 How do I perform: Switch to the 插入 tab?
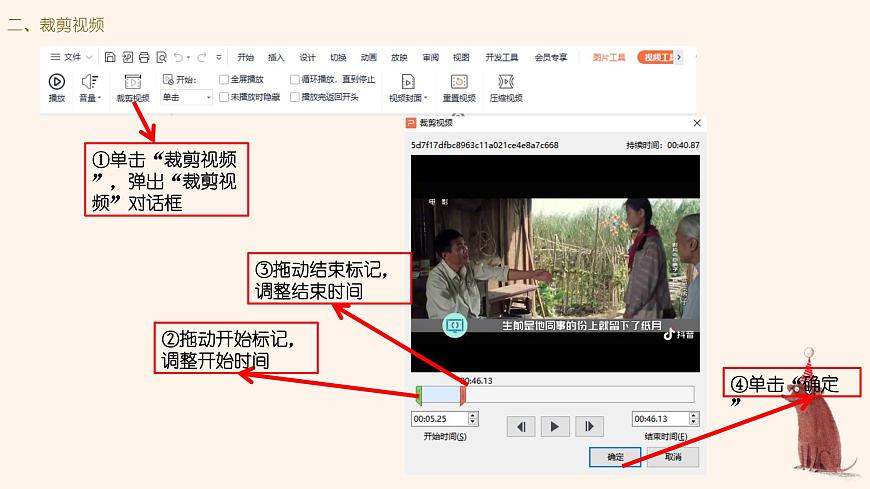(276, 57)
